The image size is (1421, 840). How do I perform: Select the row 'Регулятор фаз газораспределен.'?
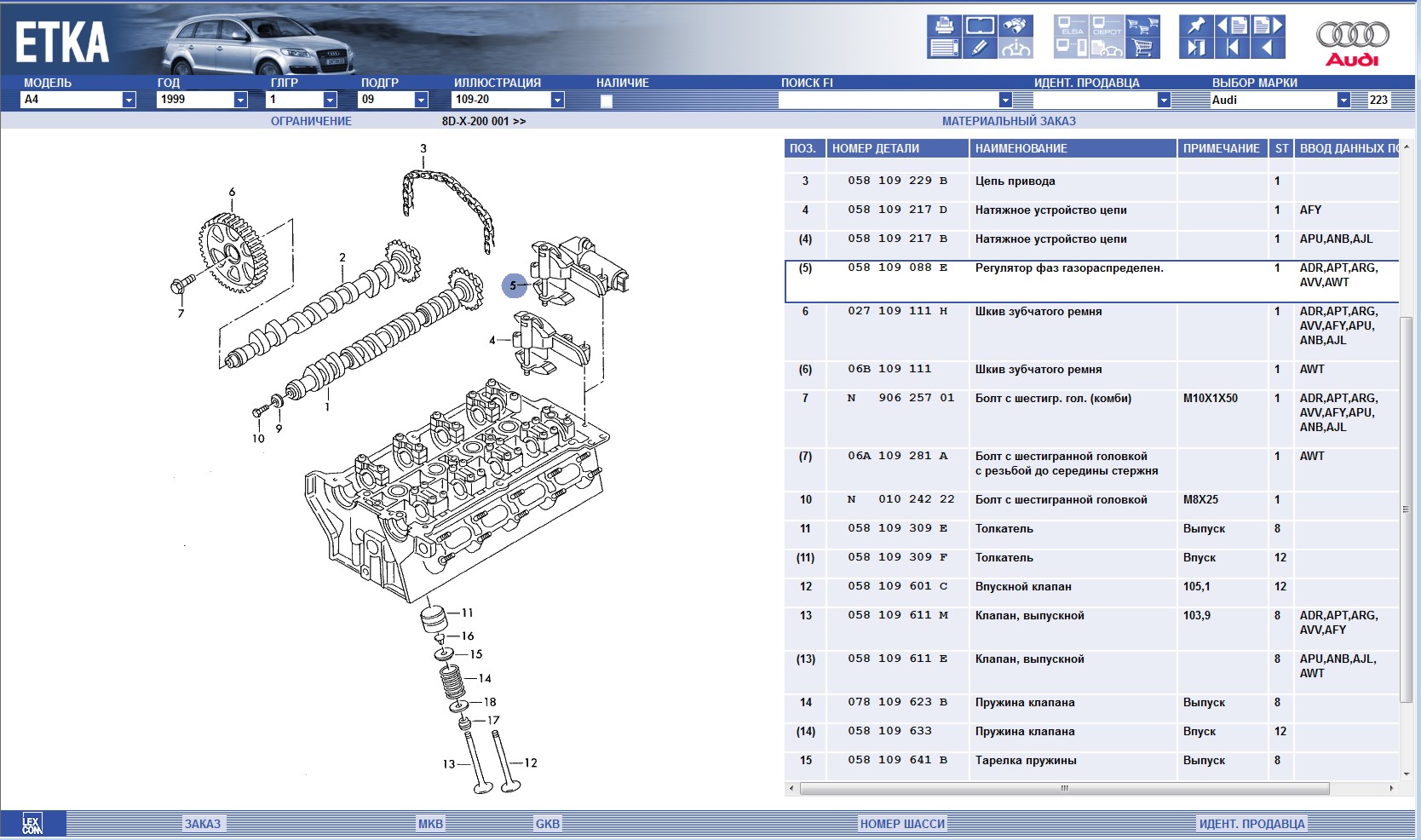(x=1091, y=281)
